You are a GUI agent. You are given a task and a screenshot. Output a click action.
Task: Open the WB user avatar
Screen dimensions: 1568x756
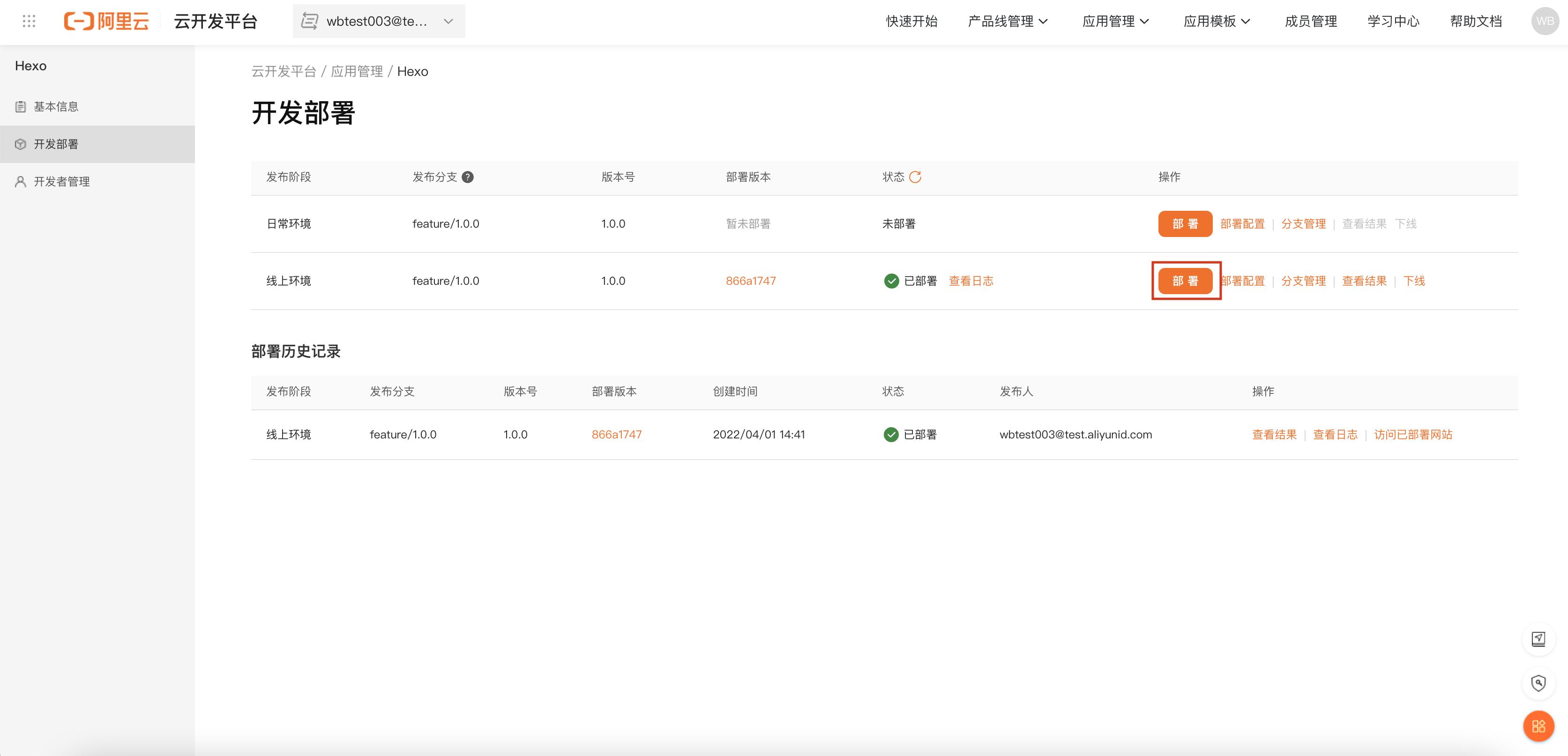pos(1544,21)
